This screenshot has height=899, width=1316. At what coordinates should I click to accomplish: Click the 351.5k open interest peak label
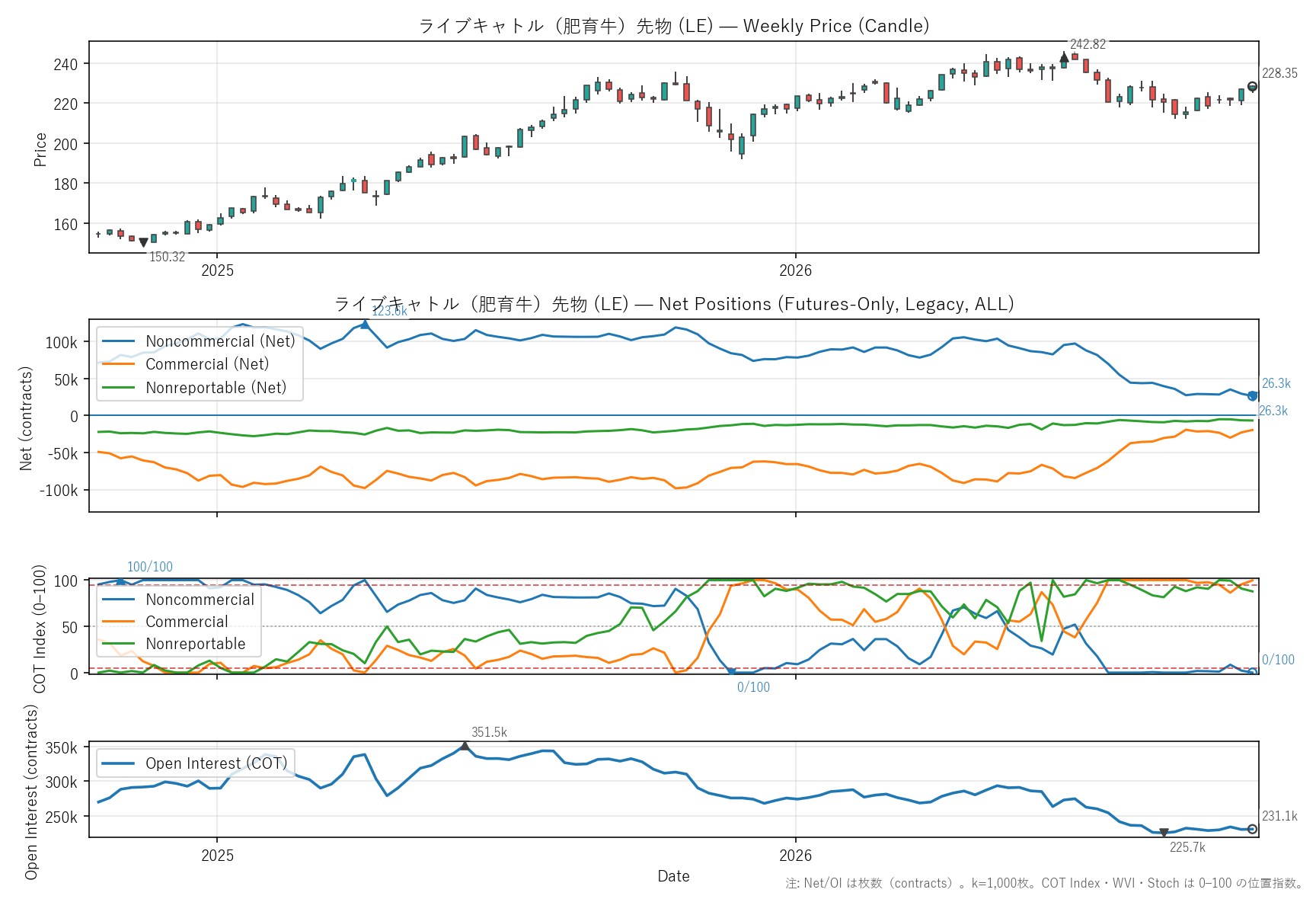click(x=489, y=732)
